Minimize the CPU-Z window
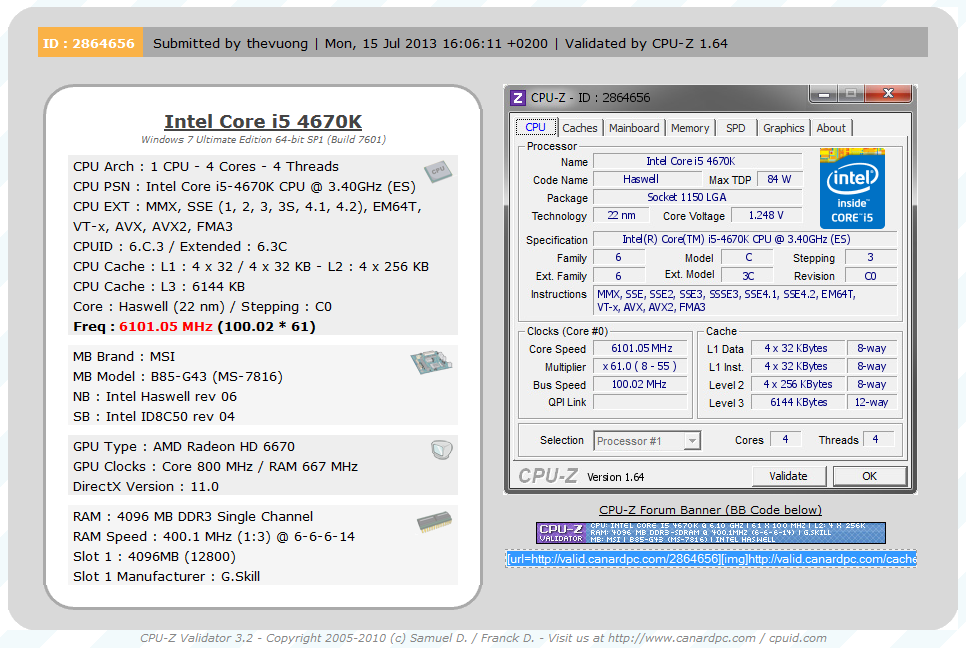The width and height of the screenshot is (966, 648). point(824,94)
